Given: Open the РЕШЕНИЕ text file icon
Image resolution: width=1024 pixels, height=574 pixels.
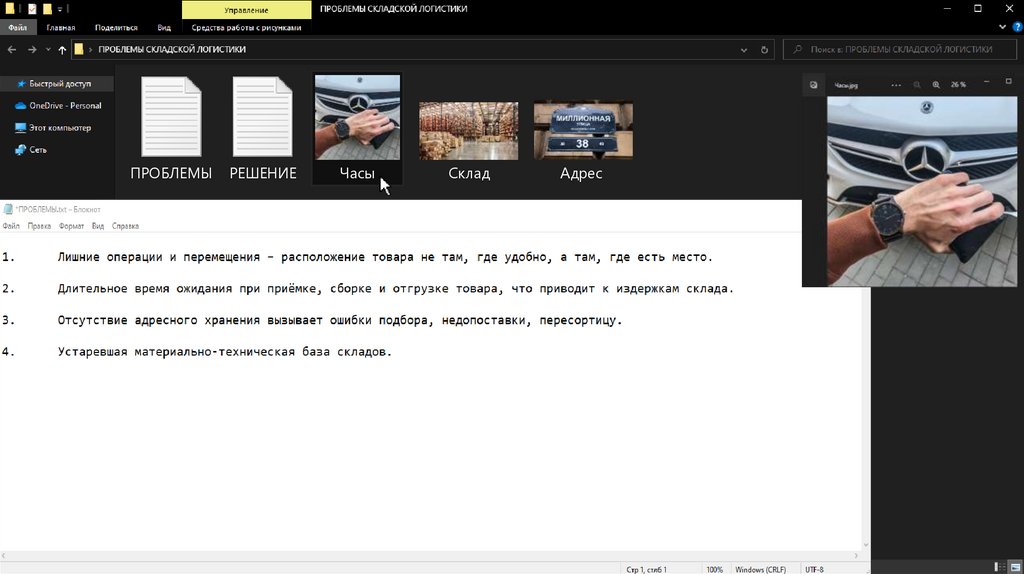Looking at the screenshot, I should click(x=263, y=118).
